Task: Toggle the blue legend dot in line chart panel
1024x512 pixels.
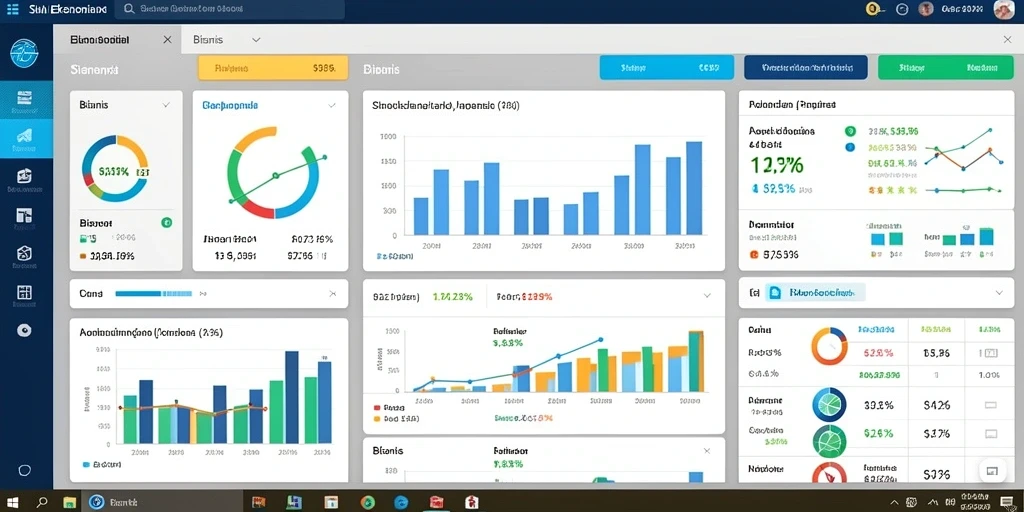Action: click(850, 148)
